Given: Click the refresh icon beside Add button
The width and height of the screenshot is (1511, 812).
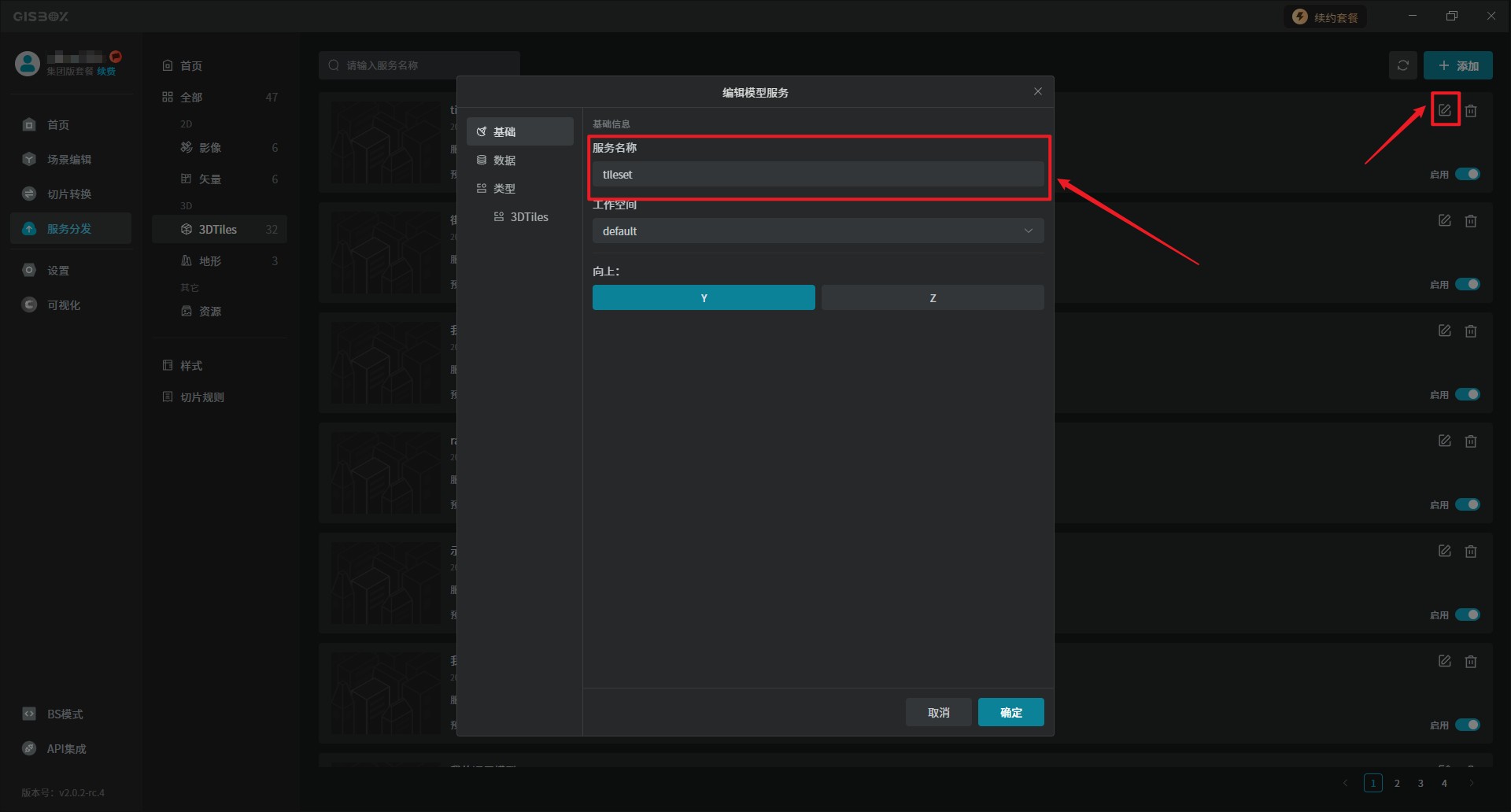Looking at the screenshot, I should (x=1402, y=66).
